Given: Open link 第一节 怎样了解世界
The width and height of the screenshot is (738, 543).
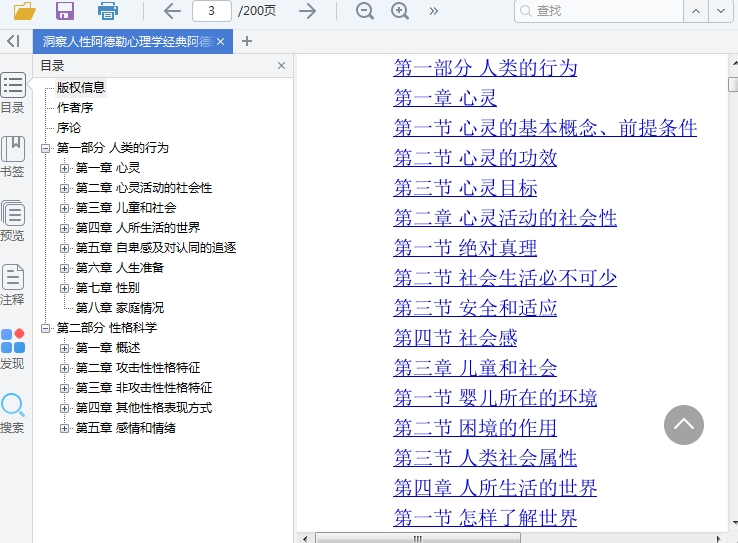Looking at the screenshot, I should coord(485,518).
